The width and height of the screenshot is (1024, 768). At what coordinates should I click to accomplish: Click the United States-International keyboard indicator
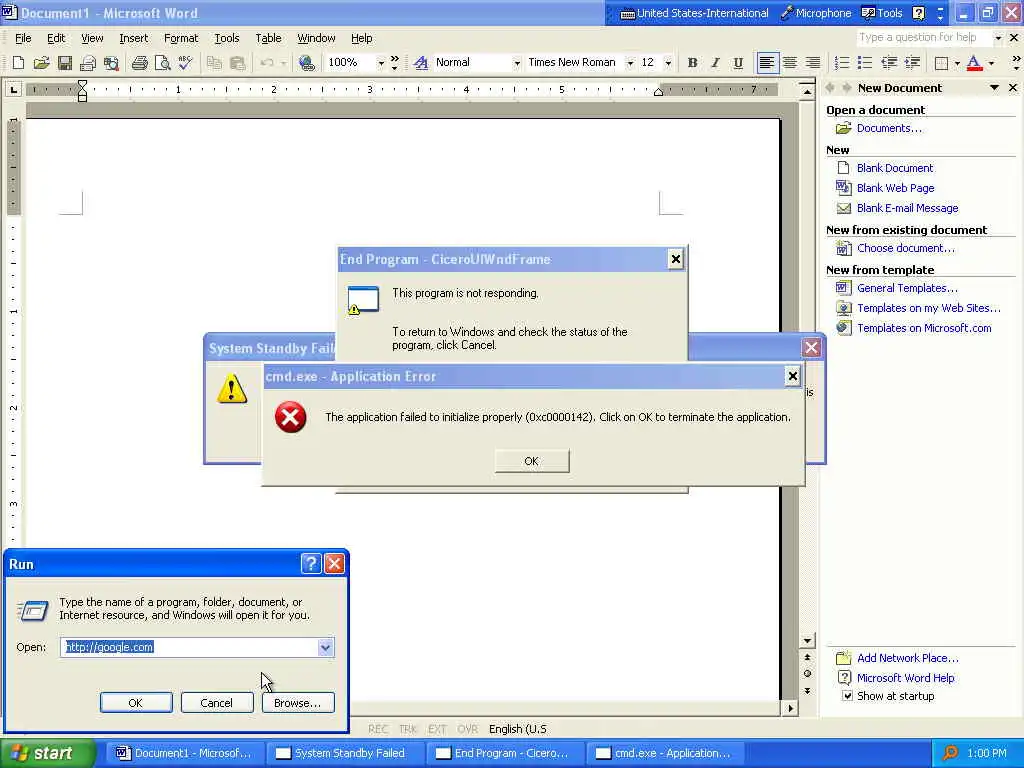[694, 13]
